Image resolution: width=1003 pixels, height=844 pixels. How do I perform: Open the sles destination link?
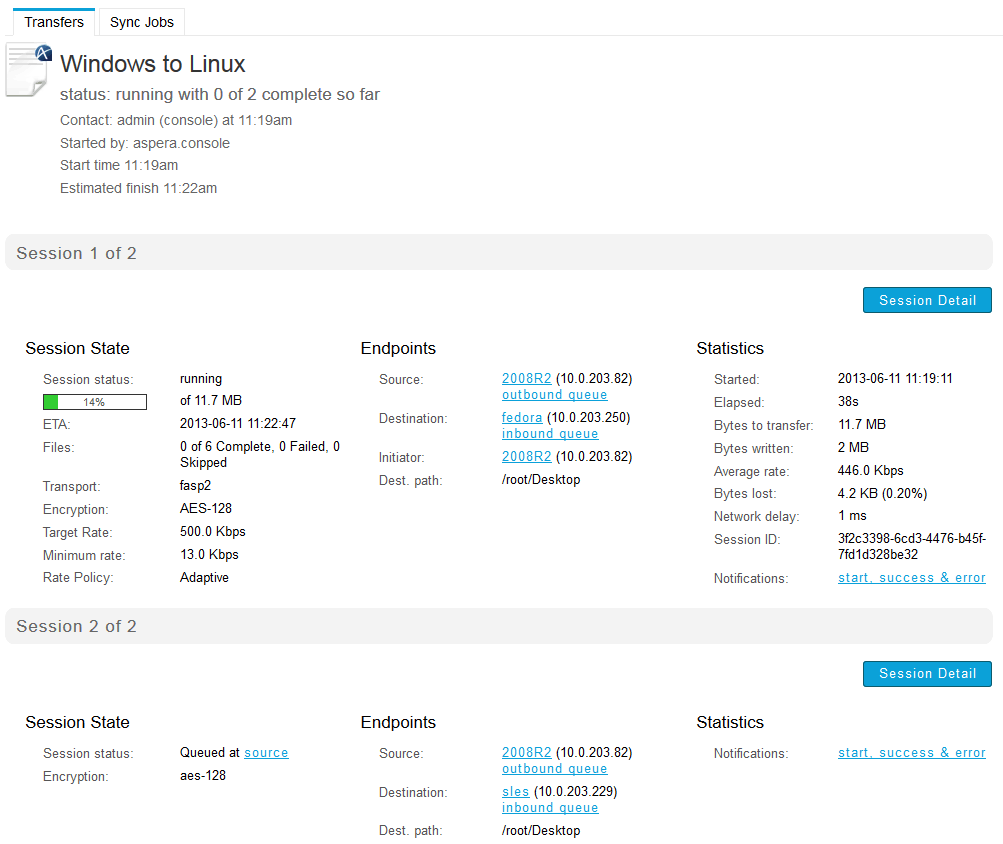(516, 792)
